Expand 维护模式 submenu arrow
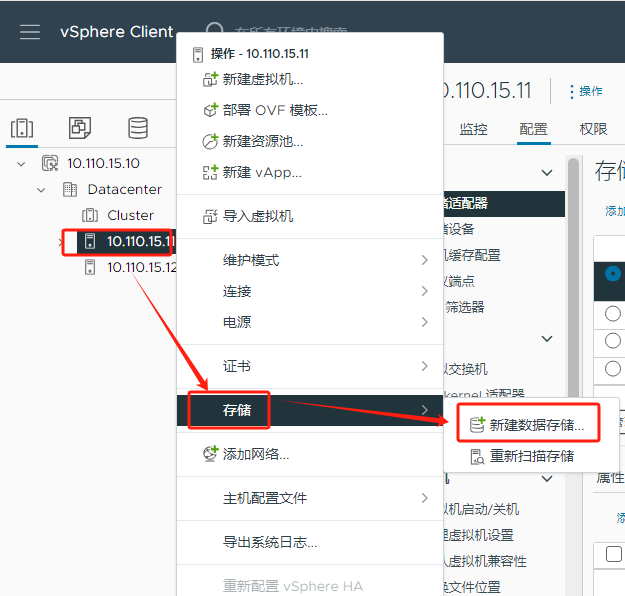 425,260
